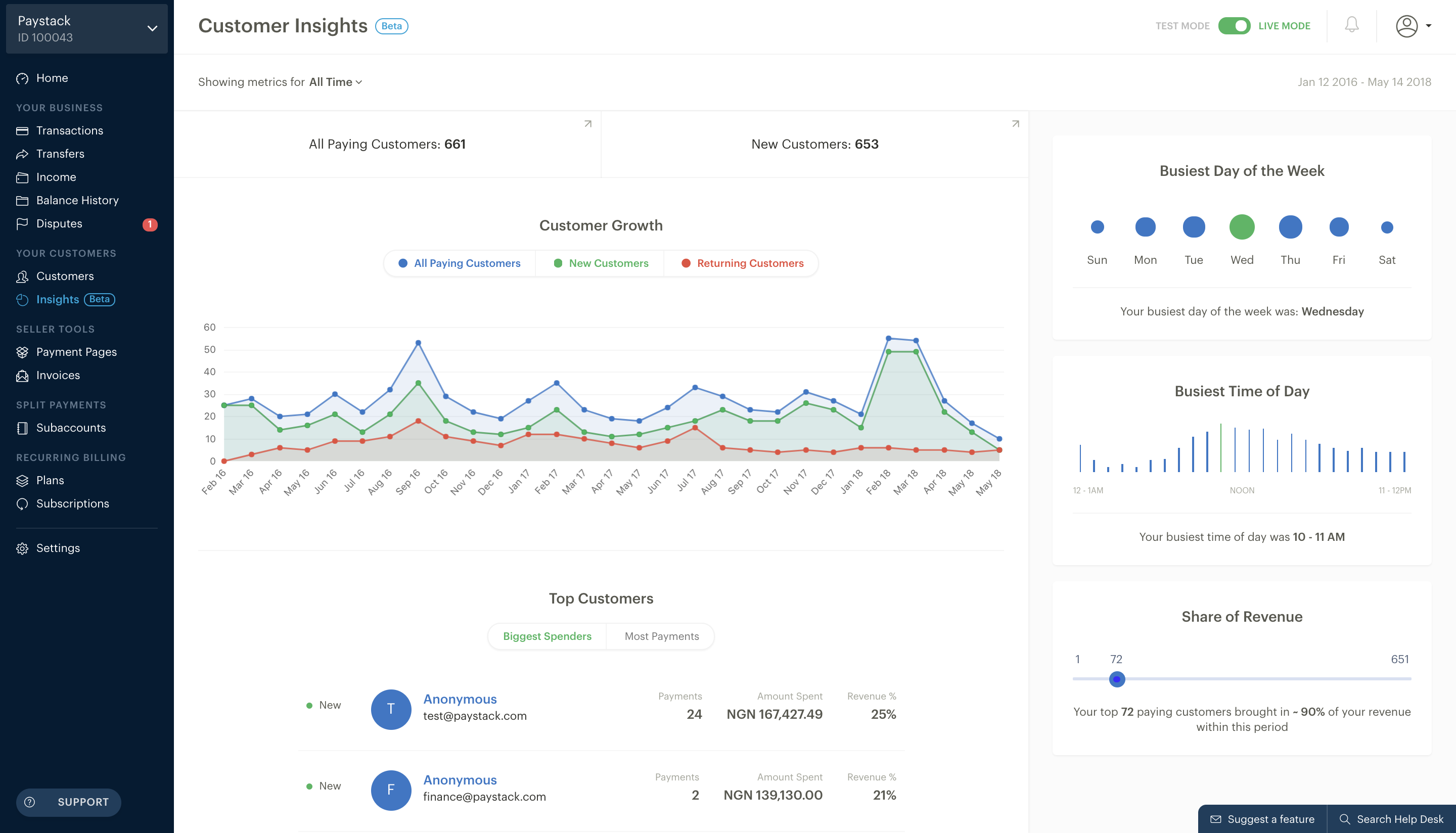1456x833 pixels.
Task: Click the Disputes flag icon
Action: 22,224
